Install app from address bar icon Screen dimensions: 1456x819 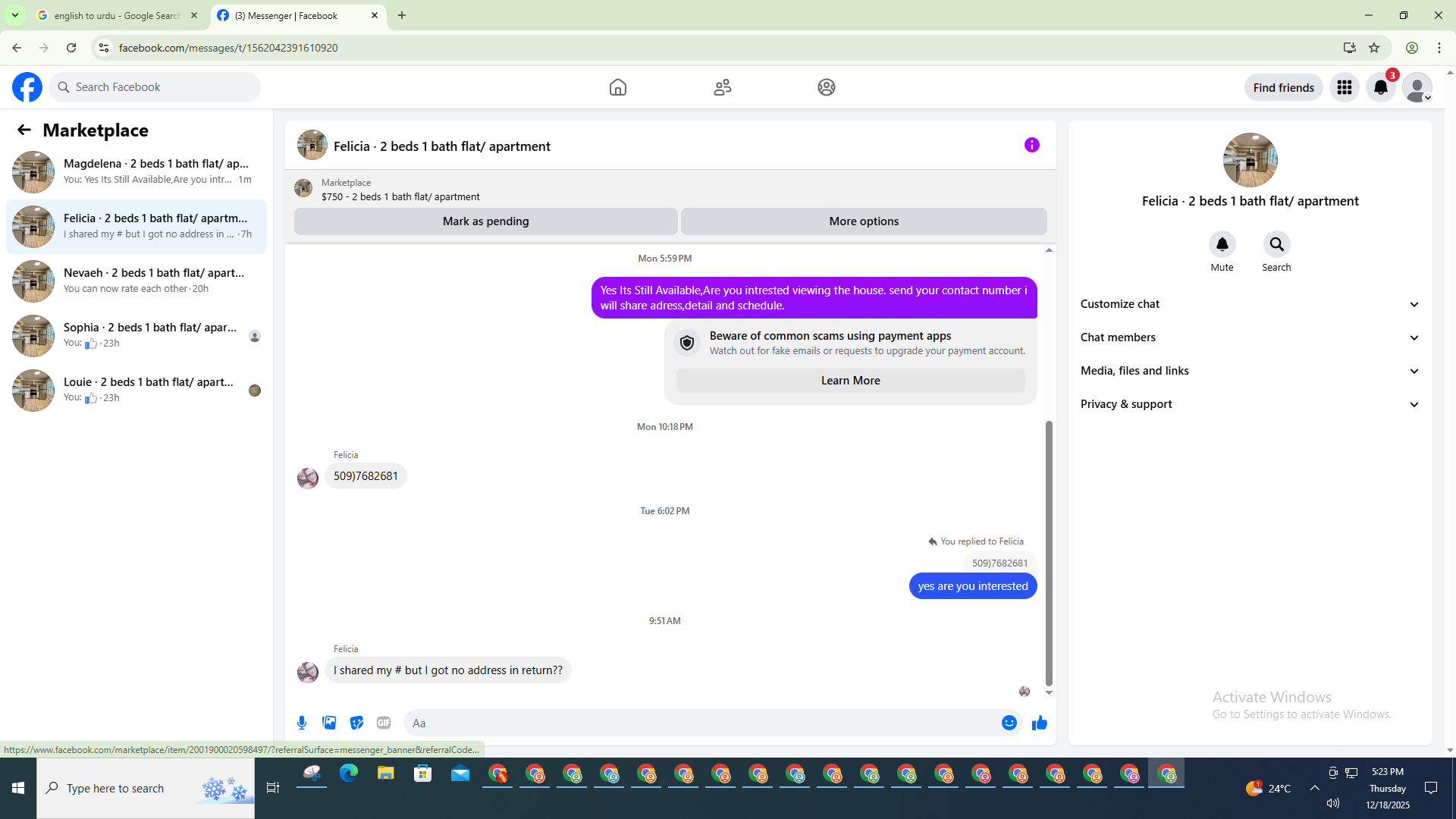[x=1350, y=48]
